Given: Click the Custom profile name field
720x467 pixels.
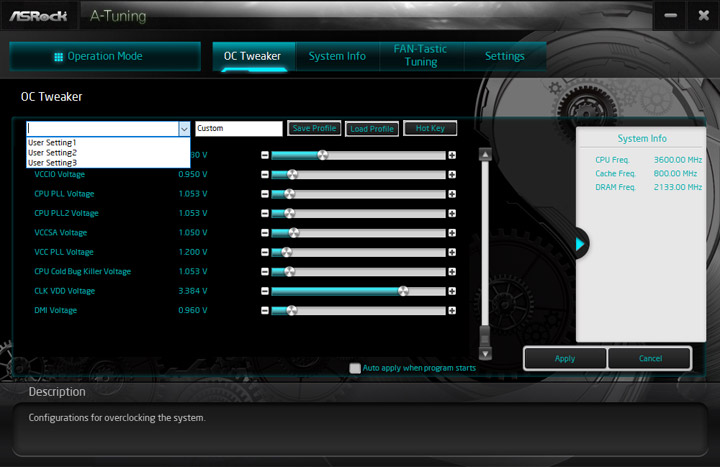Looking at the screenshot, I should [x=239, y=129].
